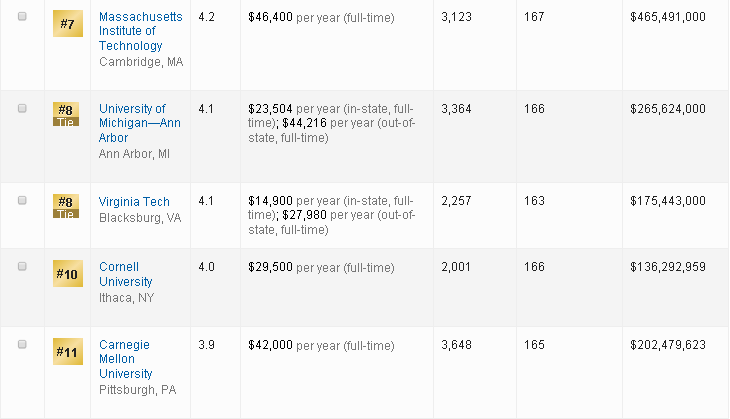Click the #11 rank badge
Screen dimensions: 730x419
(68, 351)
